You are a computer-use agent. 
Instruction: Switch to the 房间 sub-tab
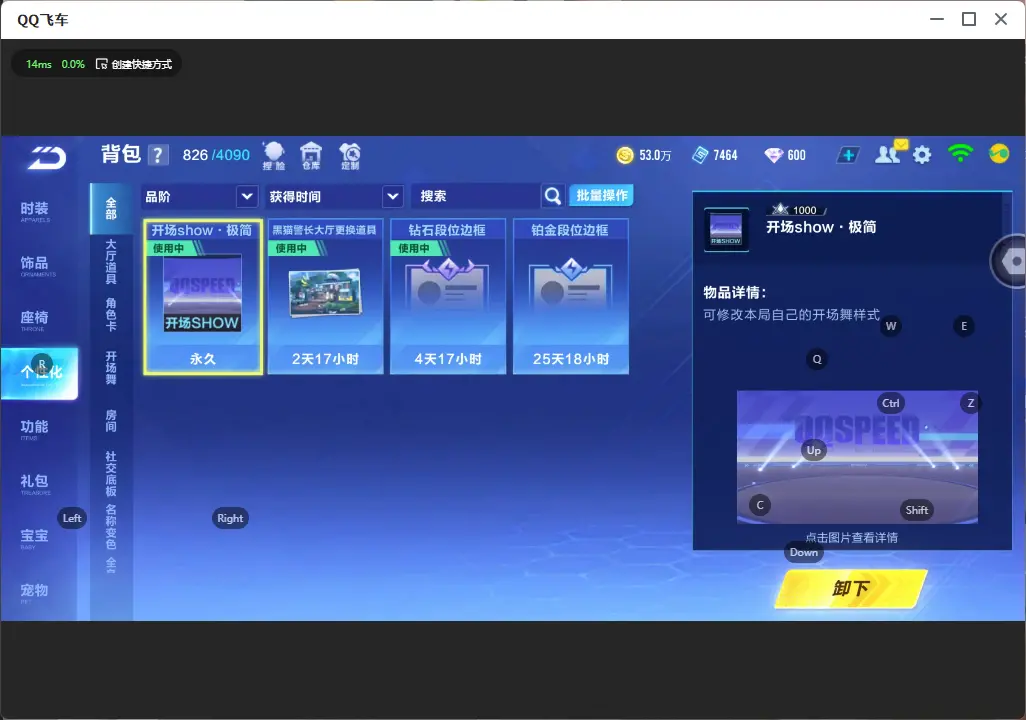111,421
